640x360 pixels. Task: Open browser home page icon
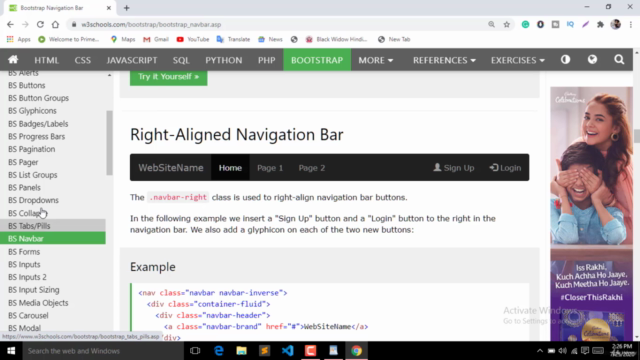click(55, 24)
